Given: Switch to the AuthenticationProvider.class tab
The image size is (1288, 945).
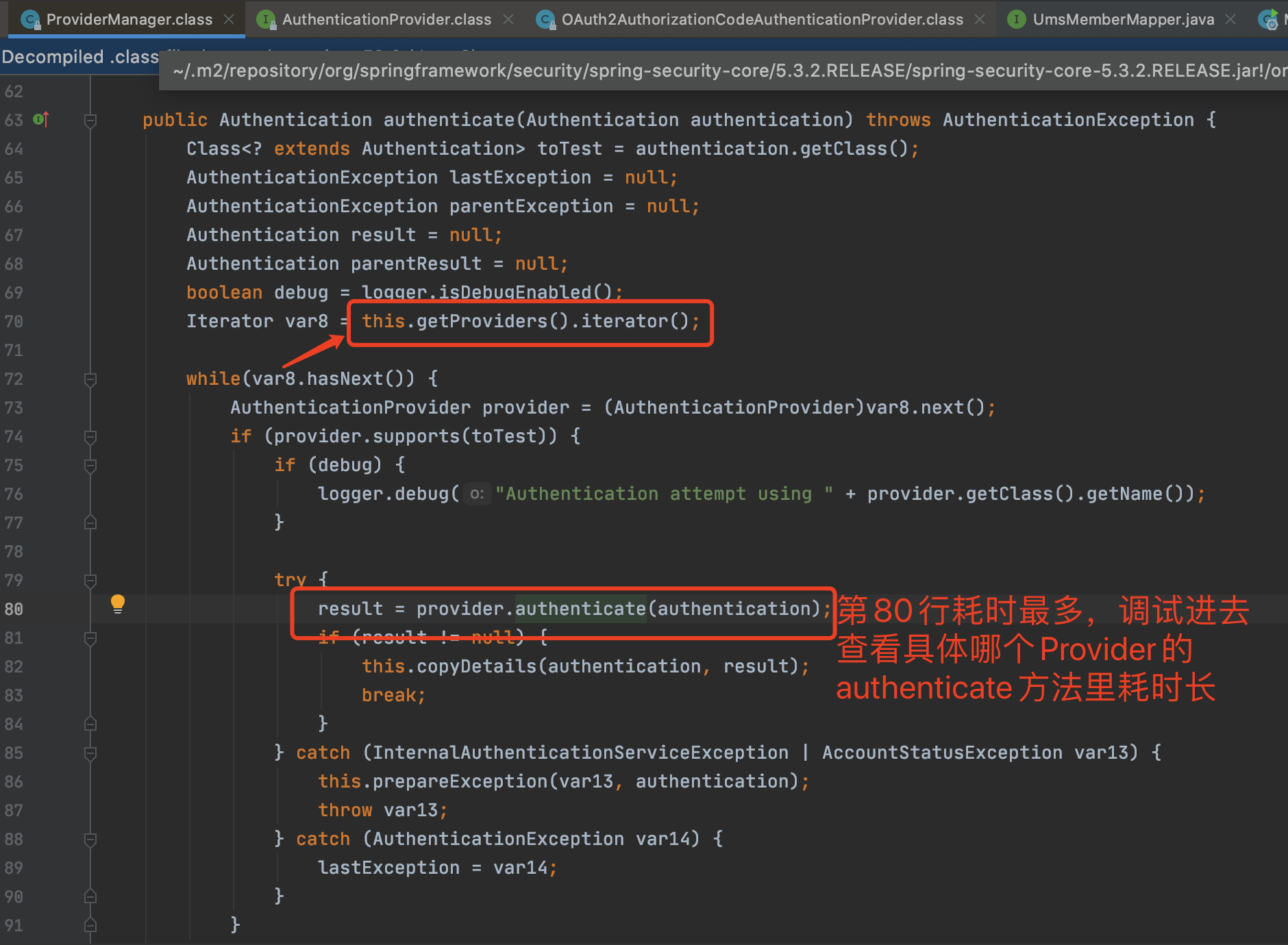Looking at the screenshot, I should pos(386,20).
